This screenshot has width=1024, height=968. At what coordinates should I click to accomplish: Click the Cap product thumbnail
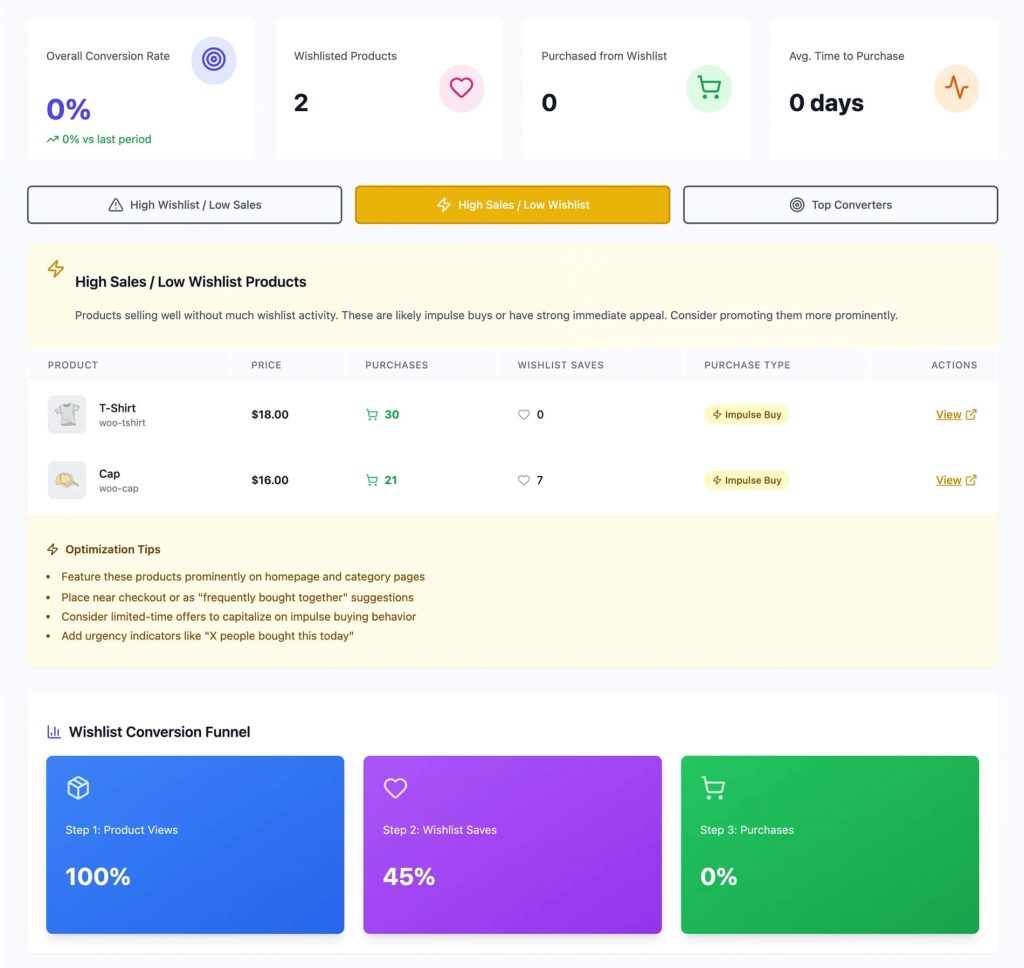[x=66, y=480]
